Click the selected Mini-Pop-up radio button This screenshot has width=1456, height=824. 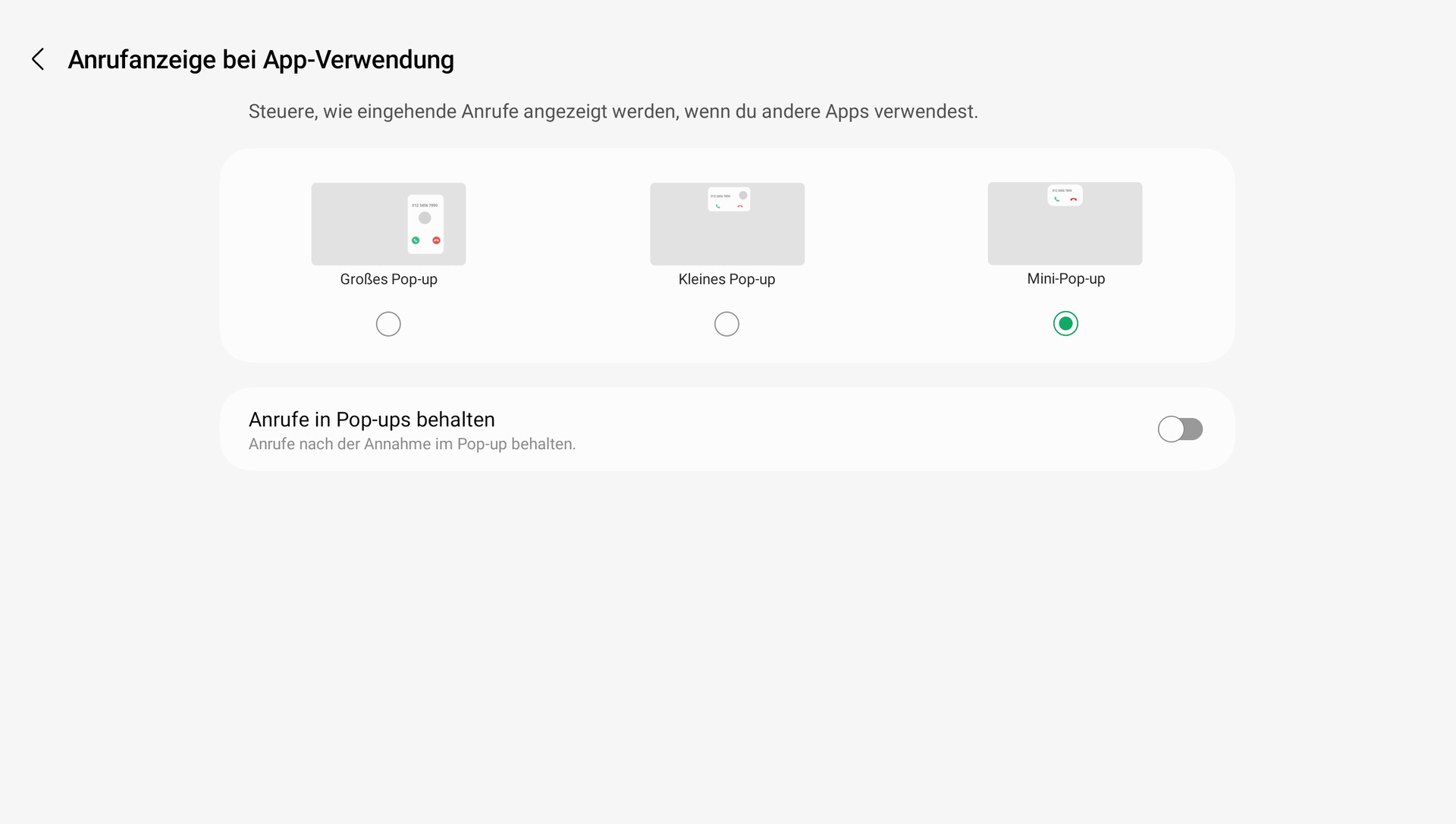click(1065, 323)
